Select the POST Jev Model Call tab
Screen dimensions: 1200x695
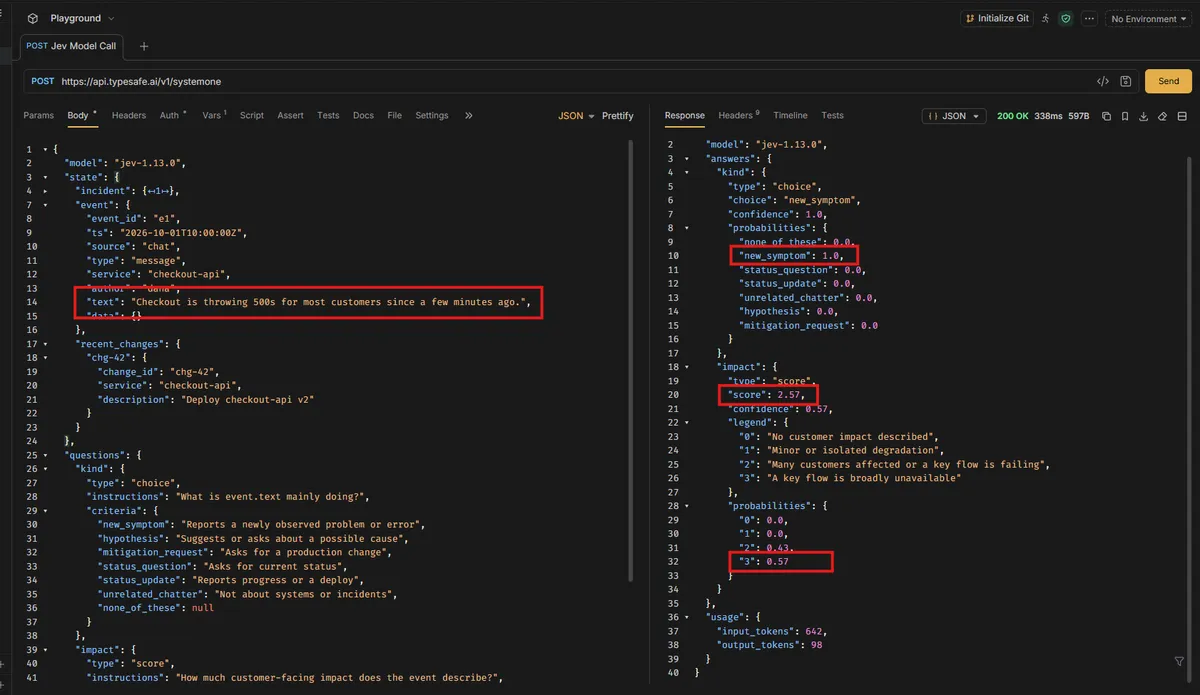coord(71,46)
